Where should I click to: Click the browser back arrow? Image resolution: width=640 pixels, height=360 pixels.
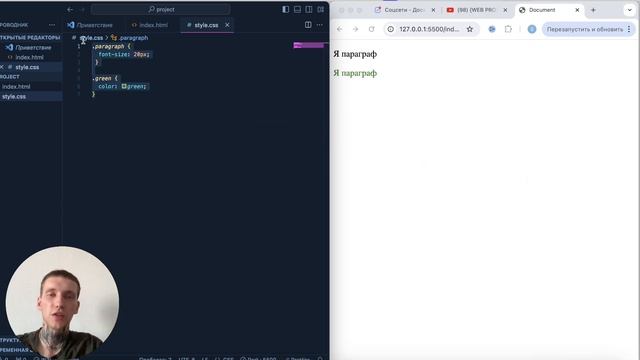tap(340, 29)
